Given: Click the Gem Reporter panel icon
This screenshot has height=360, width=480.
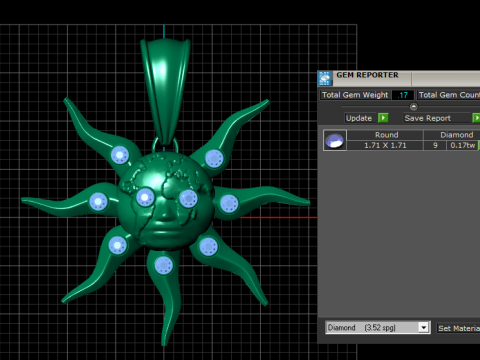Looking at the screenshot, I should (325, 78).
